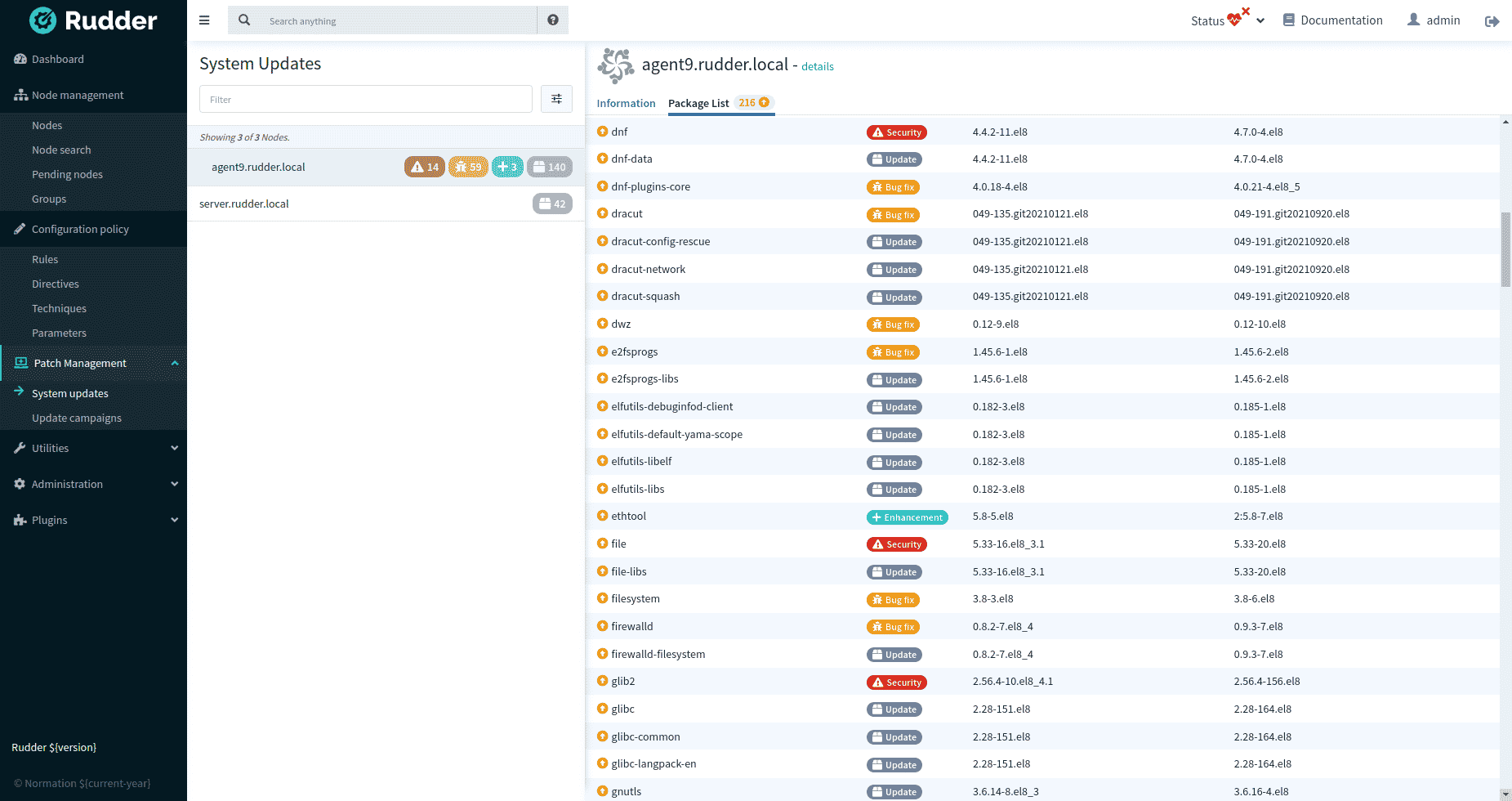Click the package list scrollbar thumb
This screenshot has width=1512, height=801.
click(1505, 249)
